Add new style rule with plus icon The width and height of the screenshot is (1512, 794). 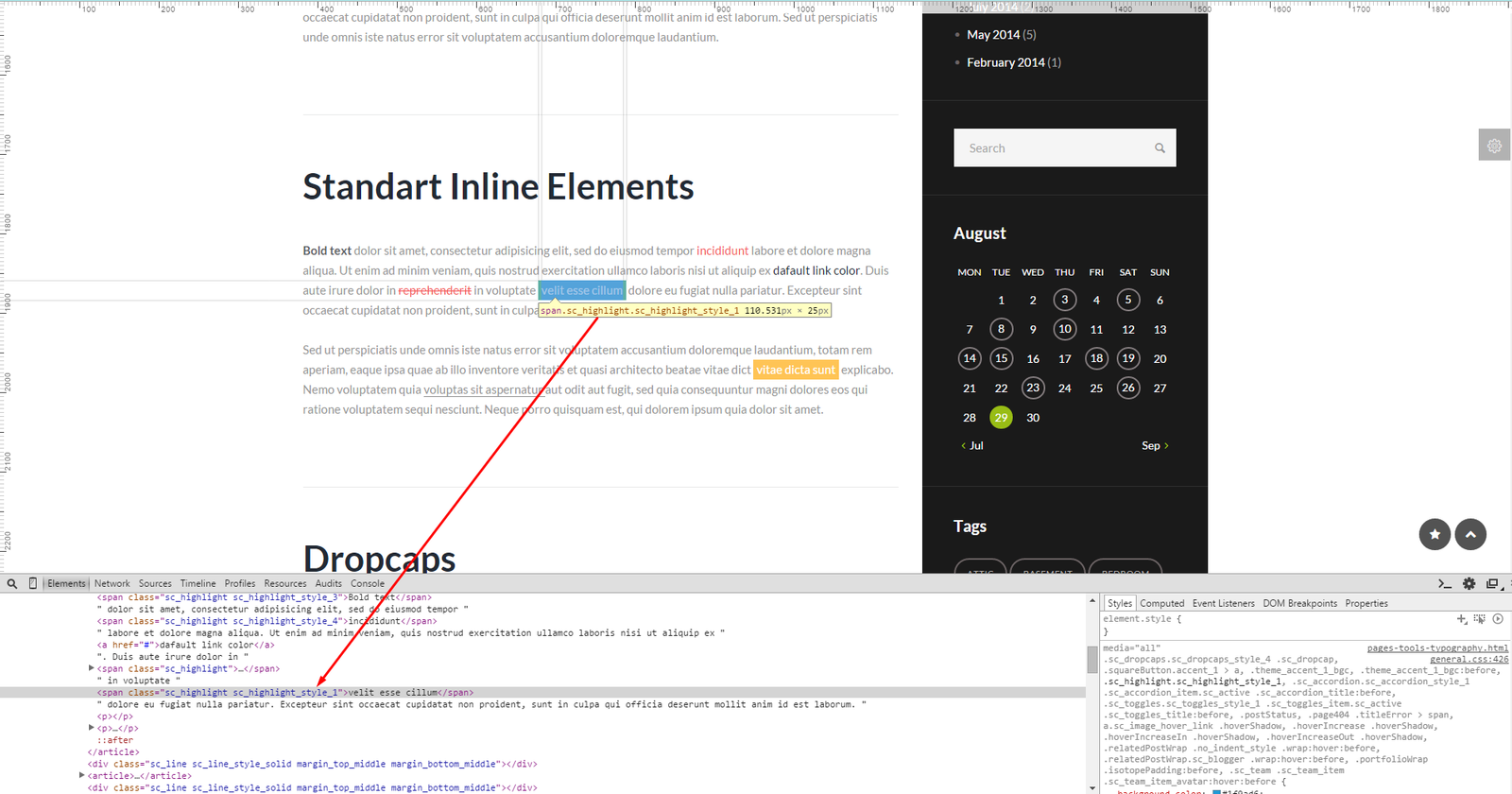click(x=1462, y=619)
